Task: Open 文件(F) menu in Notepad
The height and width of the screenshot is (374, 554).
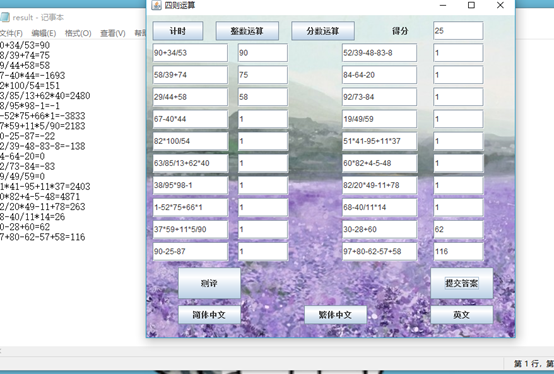Action: coord(11,33)
